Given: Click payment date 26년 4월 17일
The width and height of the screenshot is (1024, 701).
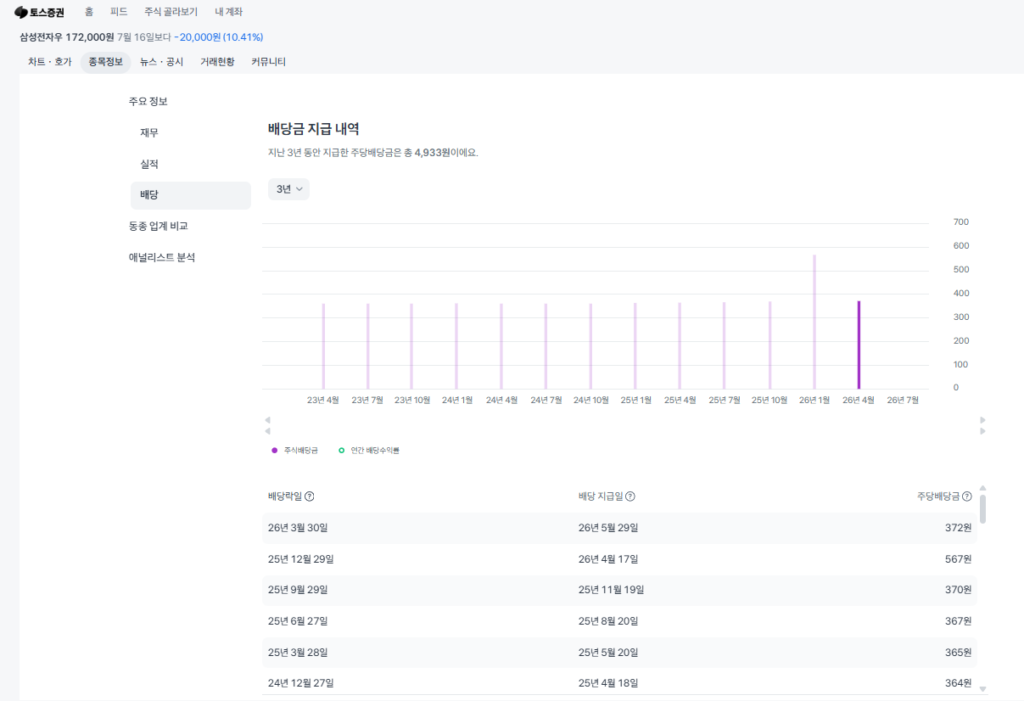Looking at the screenshot, I should [x=608, y=559].
